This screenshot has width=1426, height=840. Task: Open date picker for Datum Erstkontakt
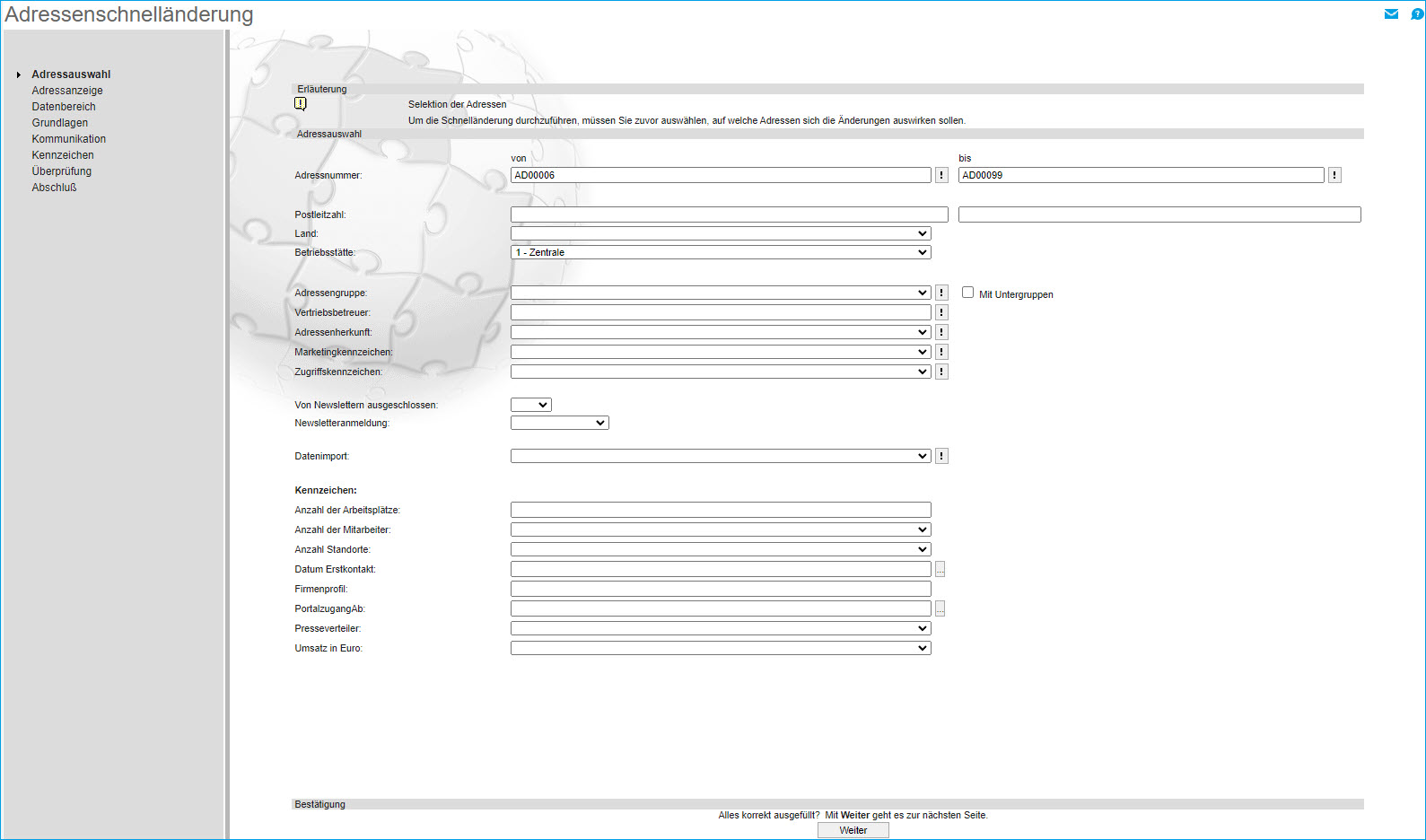click(x=940, y=569)
